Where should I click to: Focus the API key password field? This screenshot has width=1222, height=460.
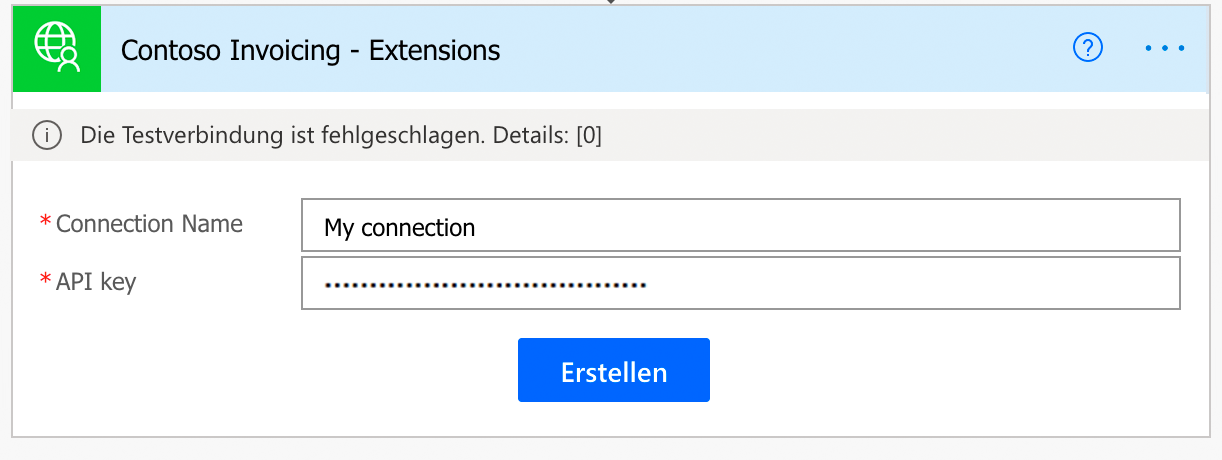tap(740, 284)
